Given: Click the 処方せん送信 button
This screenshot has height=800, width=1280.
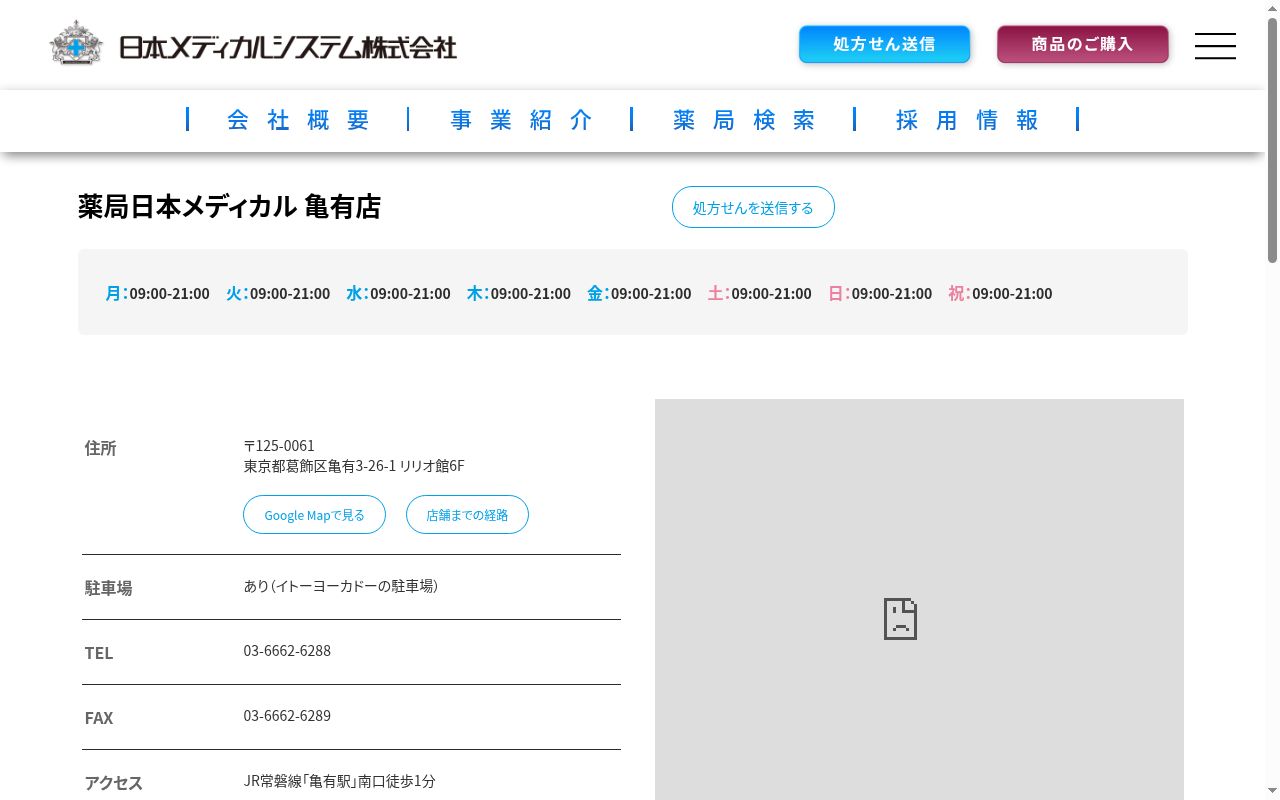Looking at the screenshot, I should [884, 44].
